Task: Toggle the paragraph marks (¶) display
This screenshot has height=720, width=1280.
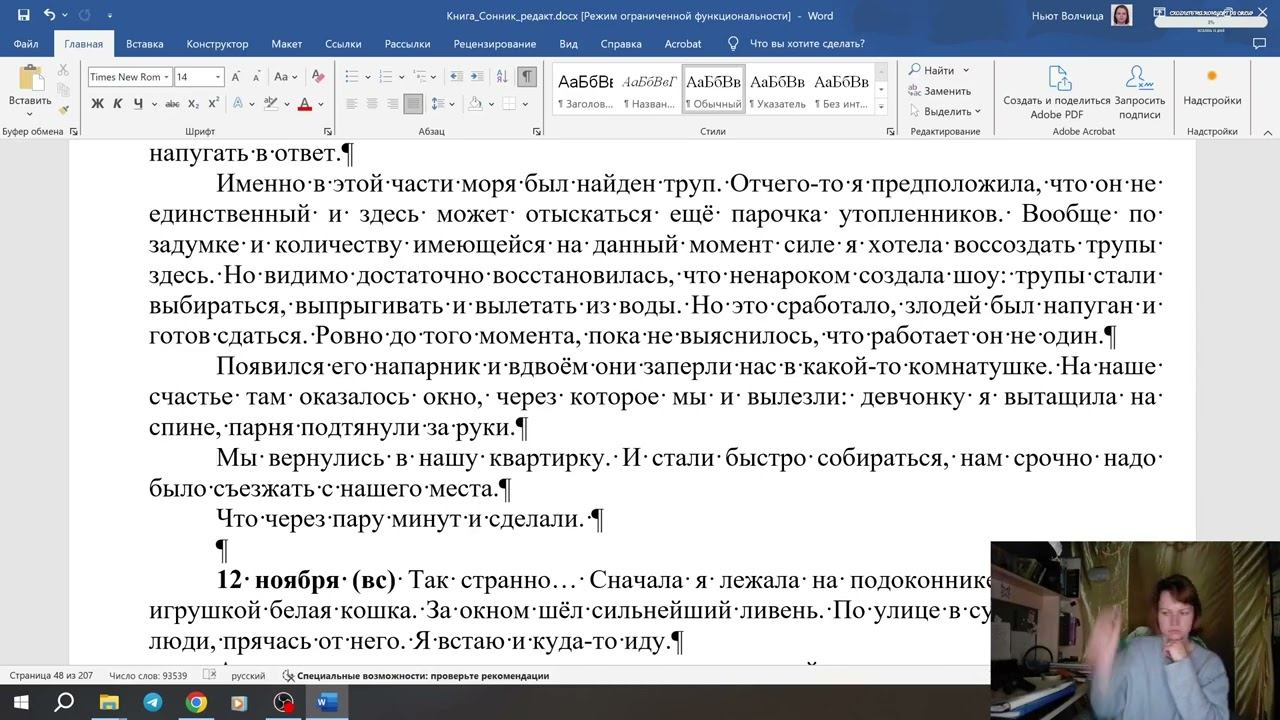Action: [x=527, y=77]
